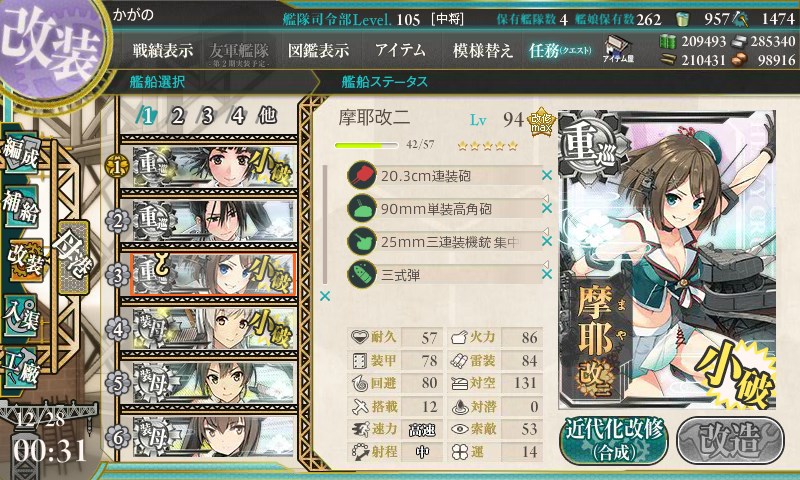Open the 任務(クエスト) menu
800x480 pixels.
tap(560, 50)
